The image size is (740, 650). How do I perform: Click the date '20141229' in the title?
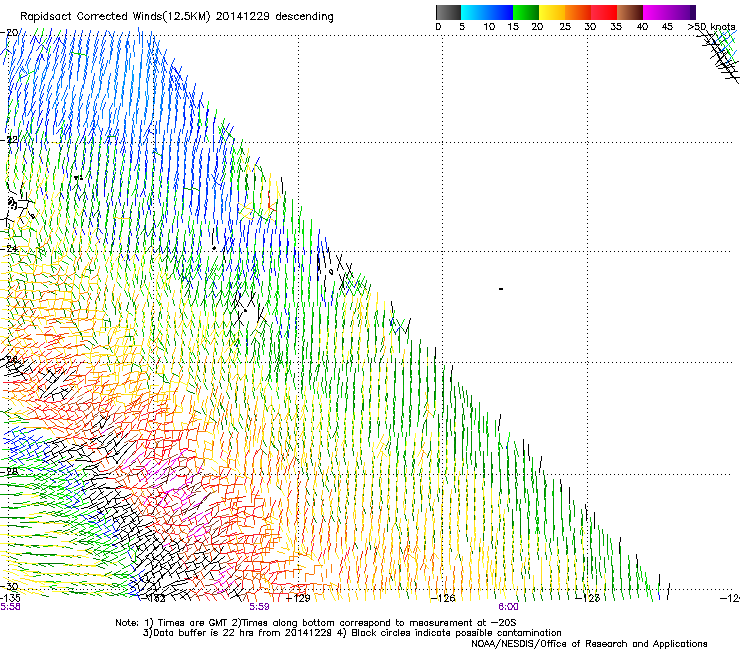click(x=243, y=16)
